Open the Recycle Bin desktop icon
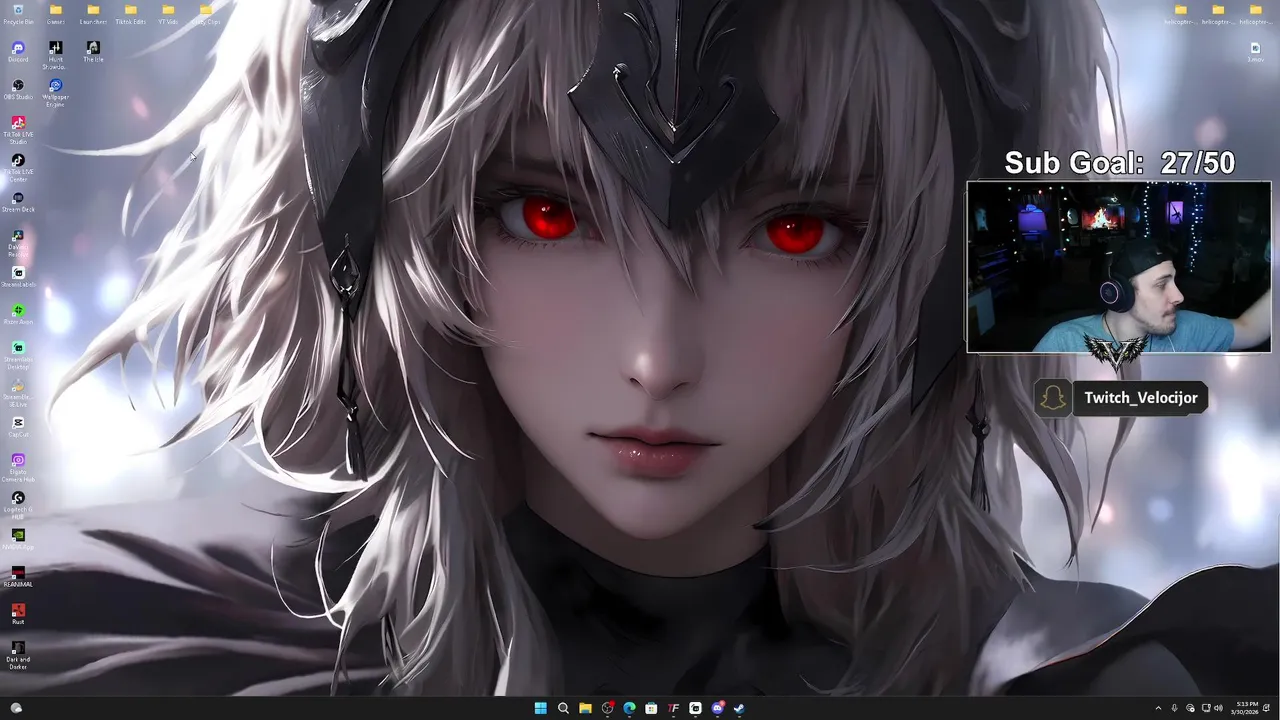 coord(18,14)
